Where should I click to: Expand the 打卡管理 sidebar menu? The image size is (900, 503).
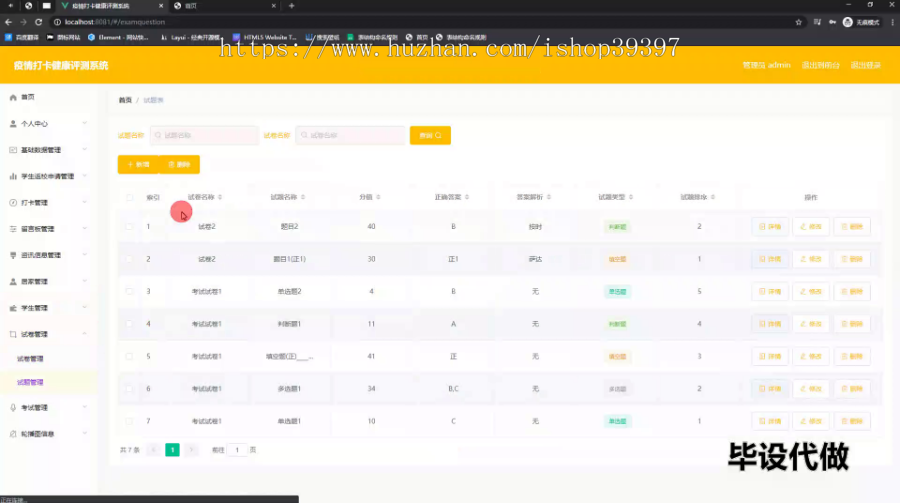point(48,203)
